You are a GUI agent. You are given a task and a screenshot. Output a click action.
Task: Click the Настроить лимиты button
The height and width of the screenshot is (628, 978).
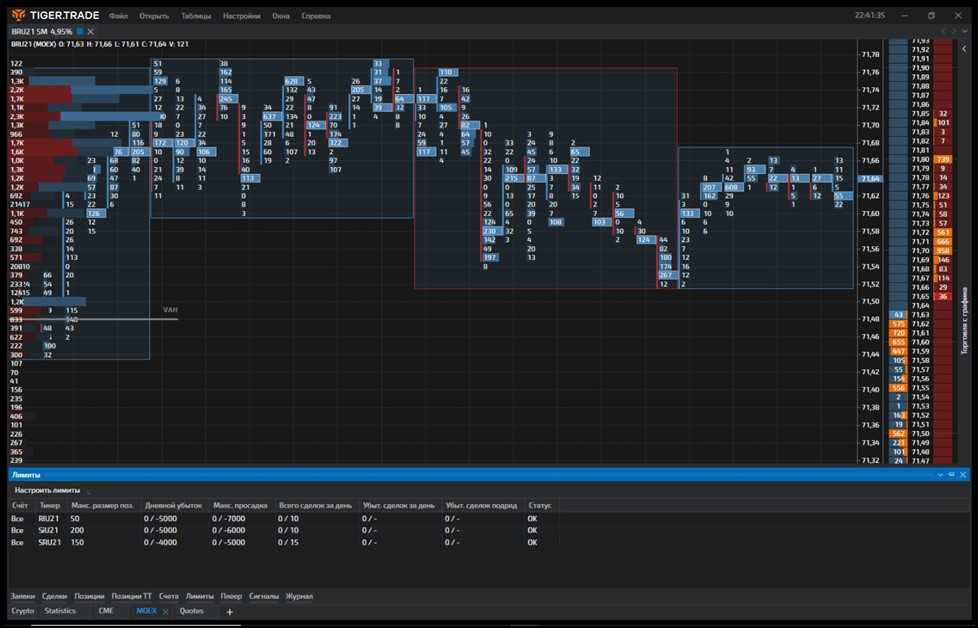tap(46, 490)
